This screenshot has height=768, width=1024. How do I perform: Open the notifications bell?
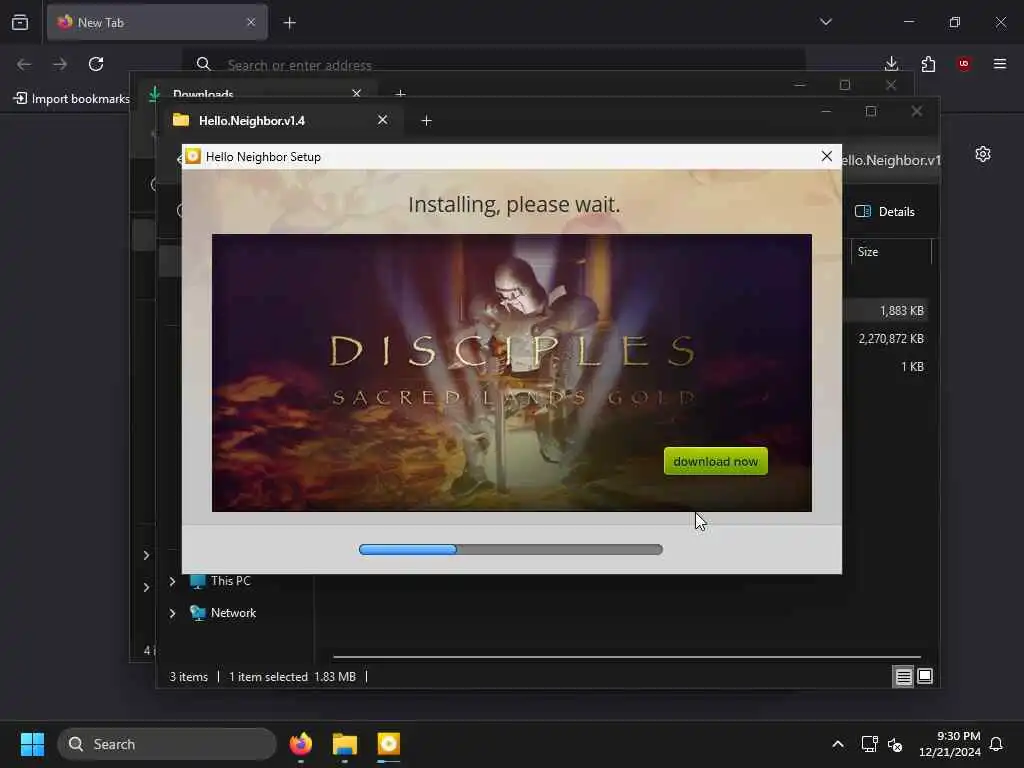(x=996, y=744)
